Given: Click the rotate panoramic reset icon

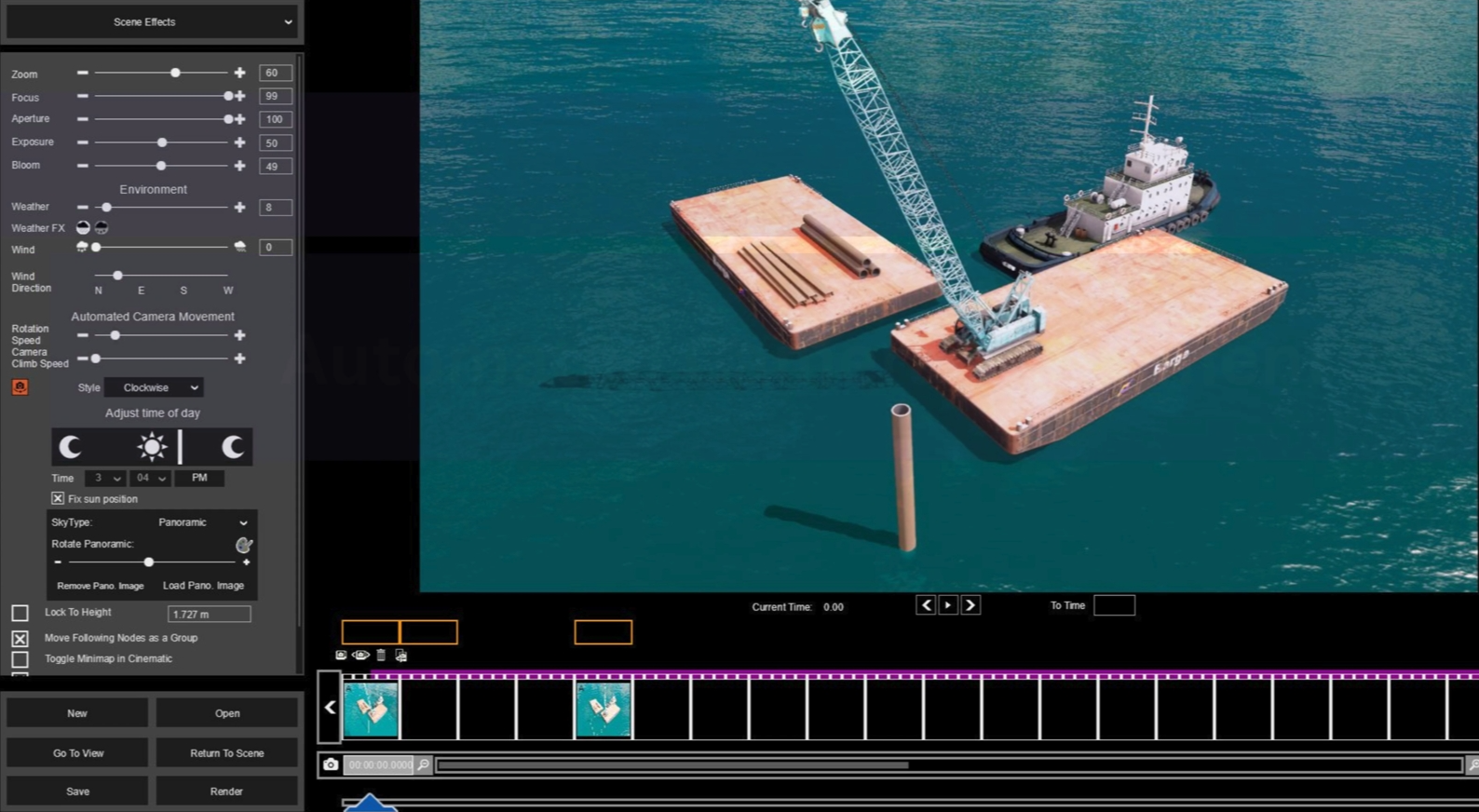Looking at the screenshot, I should (x=244, y=545).
